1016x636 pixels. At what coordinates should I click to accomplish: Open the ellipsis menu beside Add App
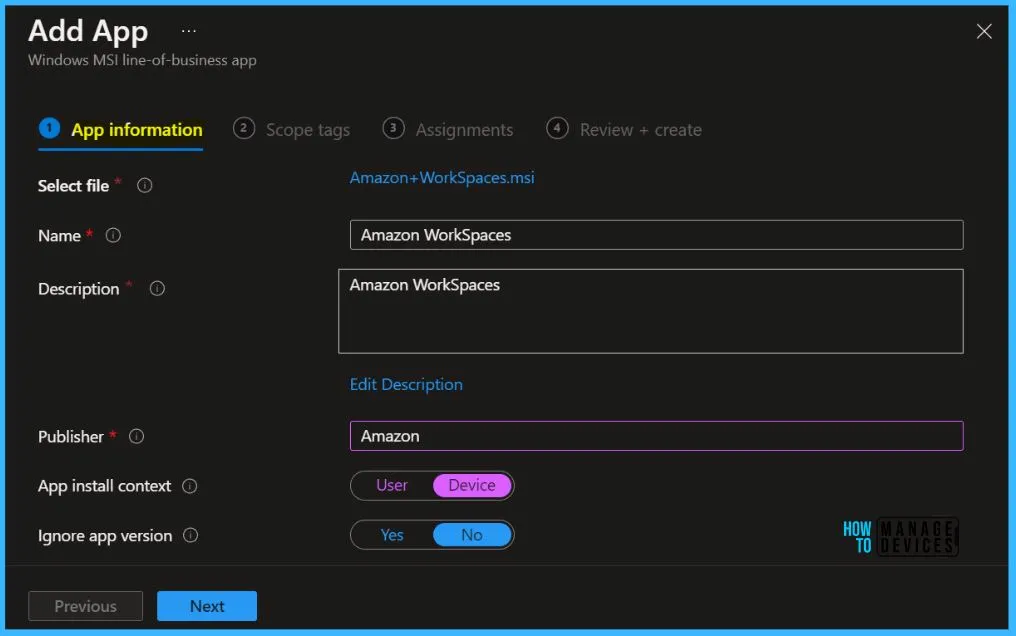(189, 30)
